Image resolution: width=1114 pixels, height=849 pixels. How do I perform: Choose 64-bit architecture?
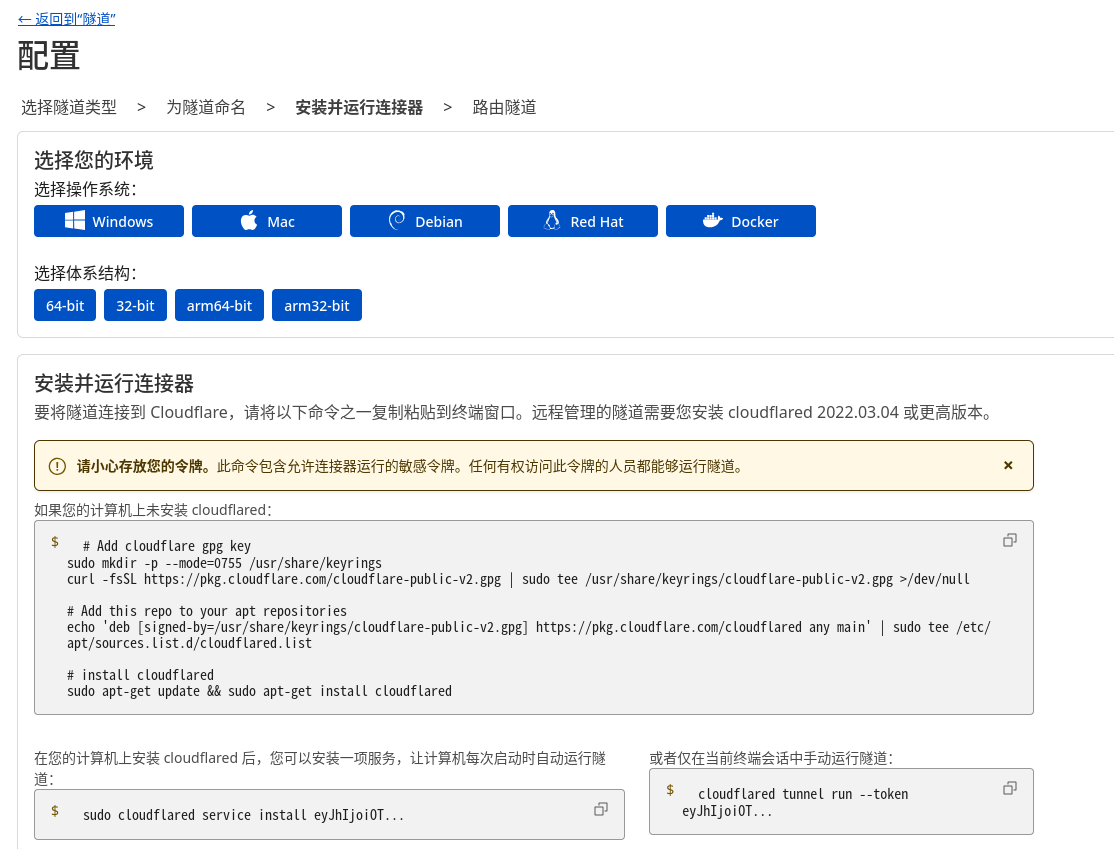pos(65,305)
